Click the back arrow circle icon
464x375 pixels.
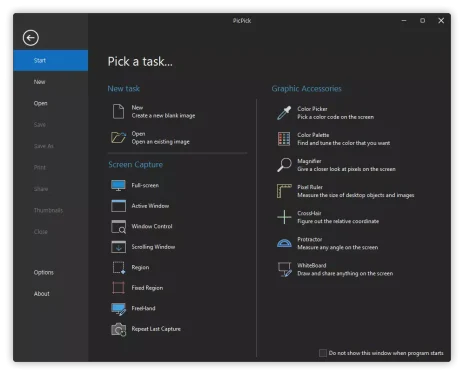(31, 38)
